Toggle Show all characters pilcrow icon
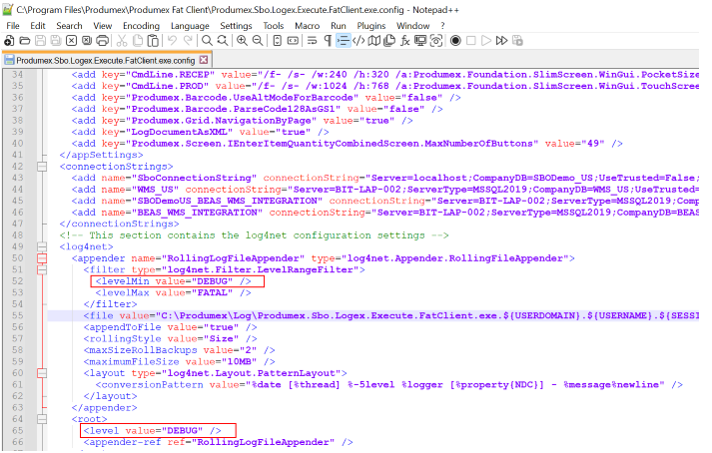The image size is (712, 453). 327,41
